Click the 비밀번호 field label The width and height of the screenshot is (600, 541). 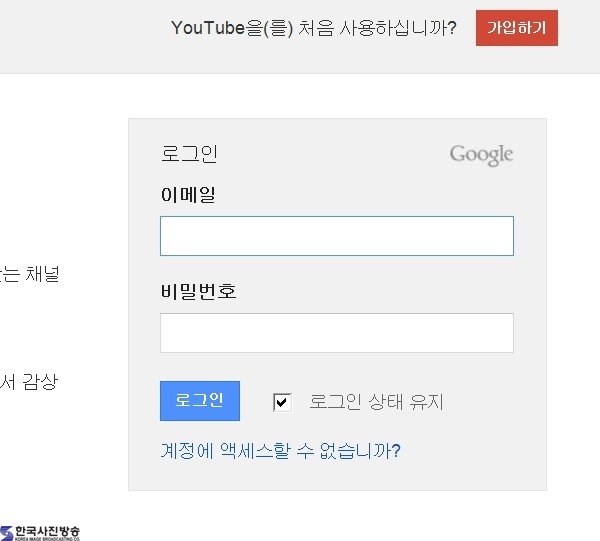[198, 292]
